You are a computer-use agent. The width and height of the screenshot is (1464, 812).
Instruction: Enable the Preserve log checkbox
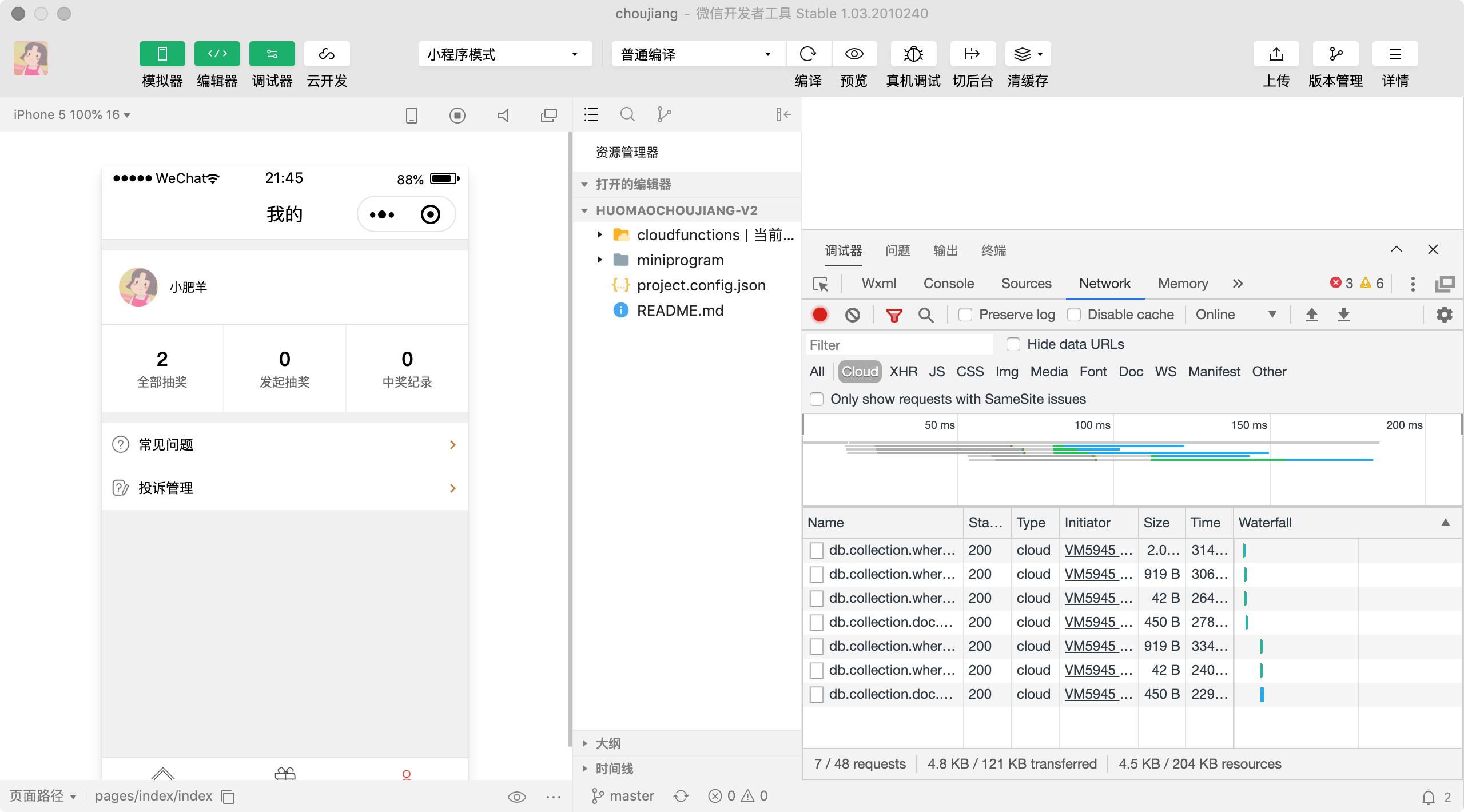965,315
